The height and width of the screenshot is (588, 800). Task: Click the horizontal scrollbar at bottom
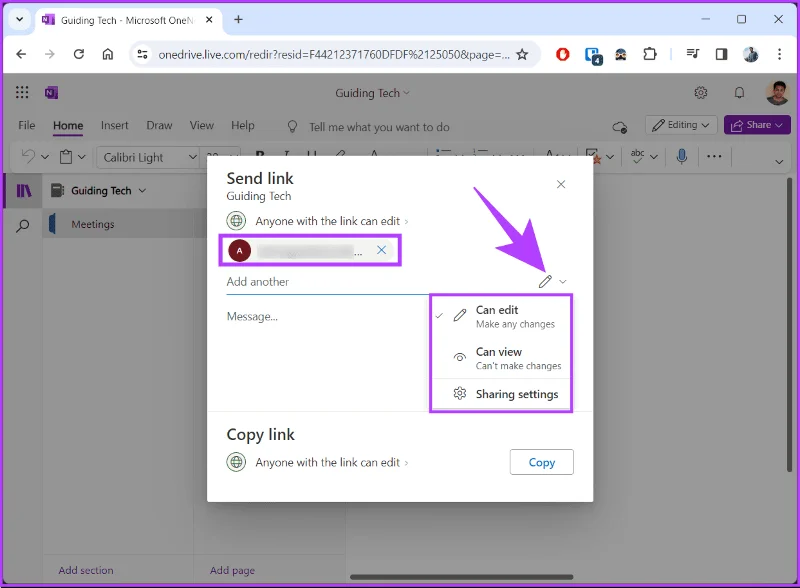pyautogui.click(x=461, y=577)
